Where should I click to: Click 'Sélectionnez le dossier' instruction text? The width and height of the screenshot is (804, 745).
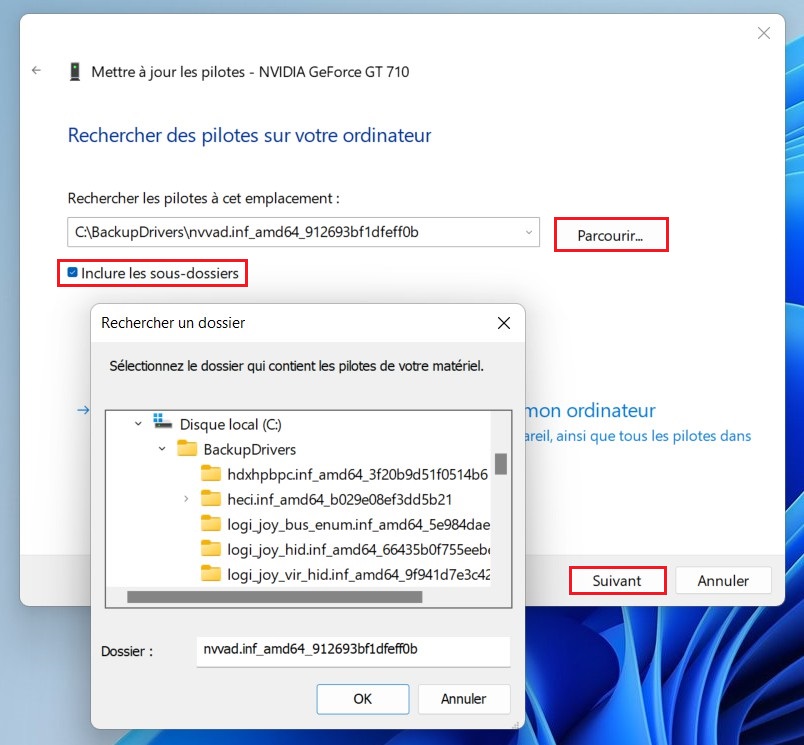point(296,366)
